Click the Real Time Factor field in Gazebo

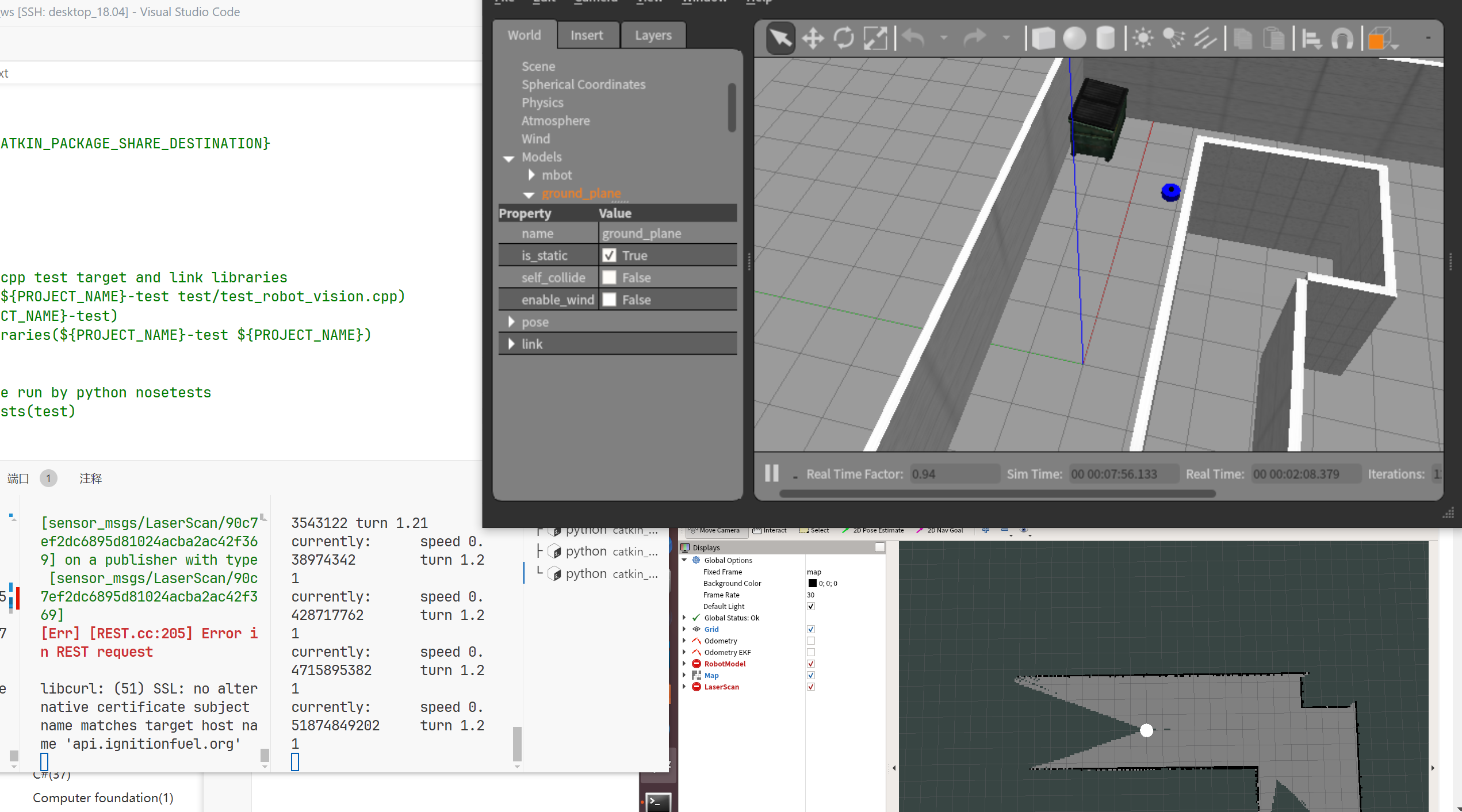pyautogui.click(x=955, y=474)
